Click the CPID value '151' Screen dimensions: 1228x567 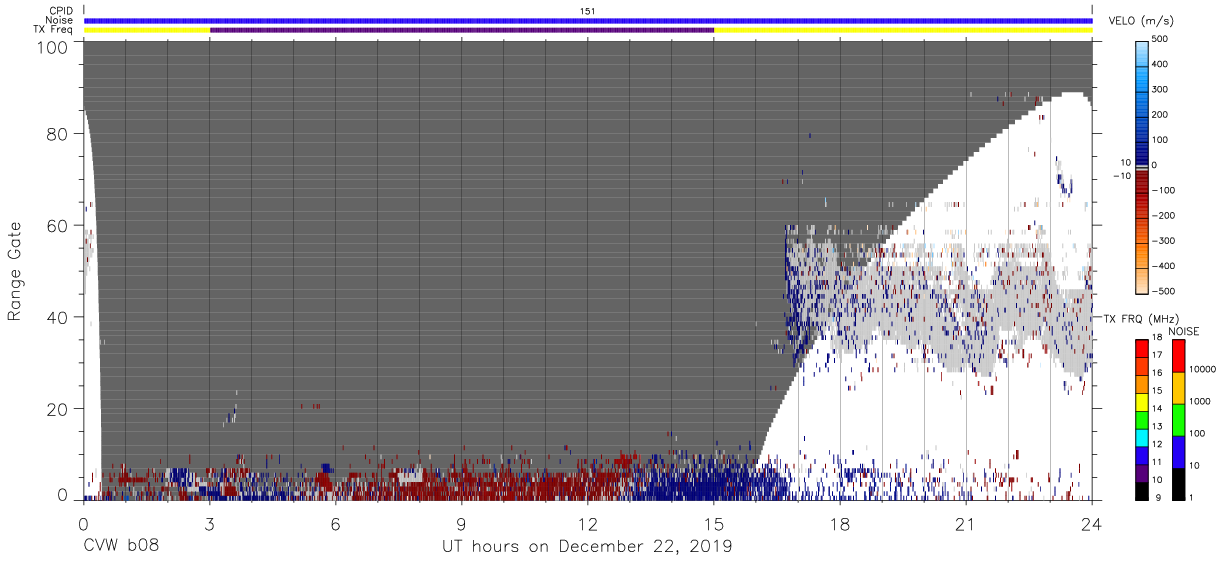point(588,11)
